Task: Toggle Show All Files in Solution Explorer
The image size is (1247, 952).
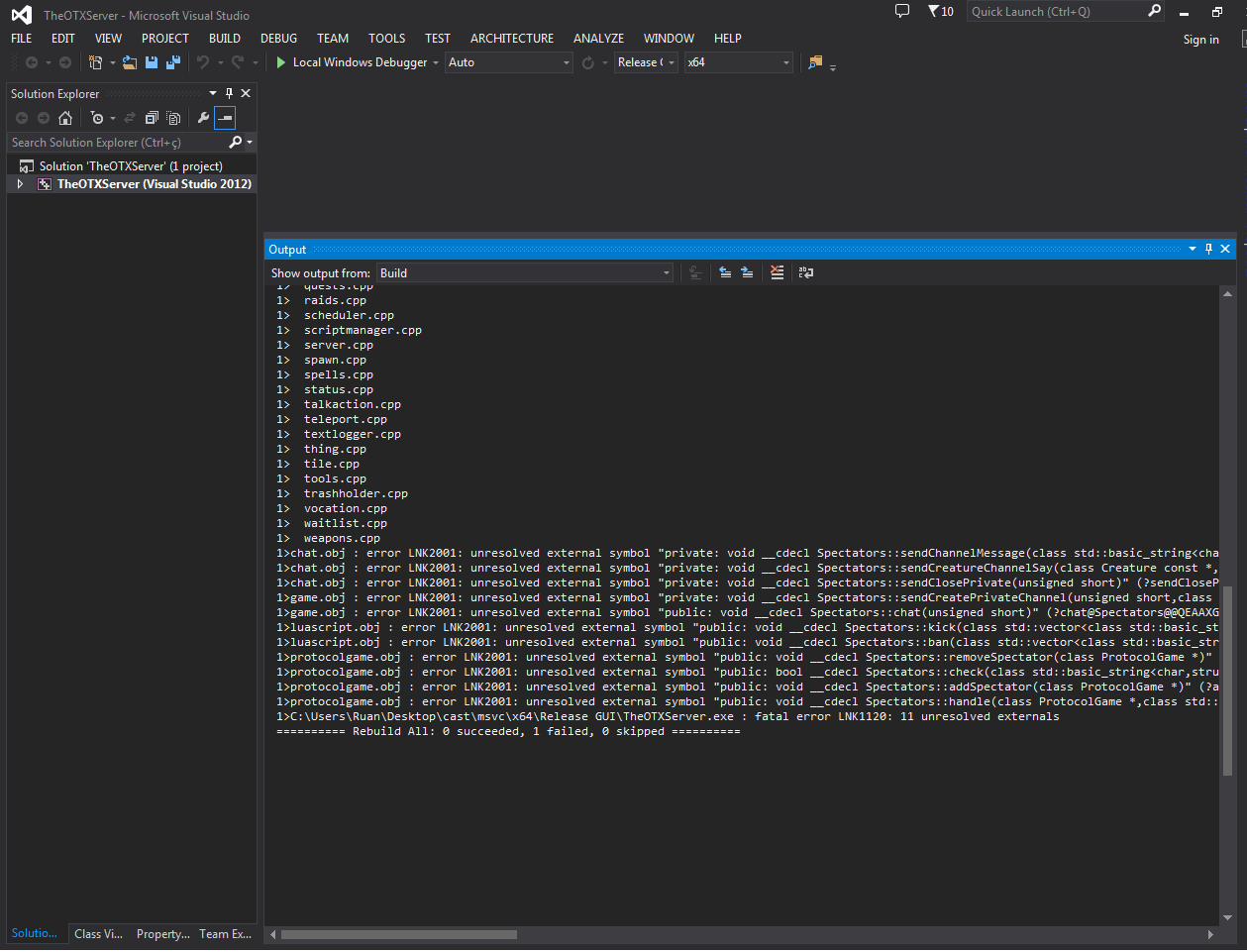Action: coord(173,118)
